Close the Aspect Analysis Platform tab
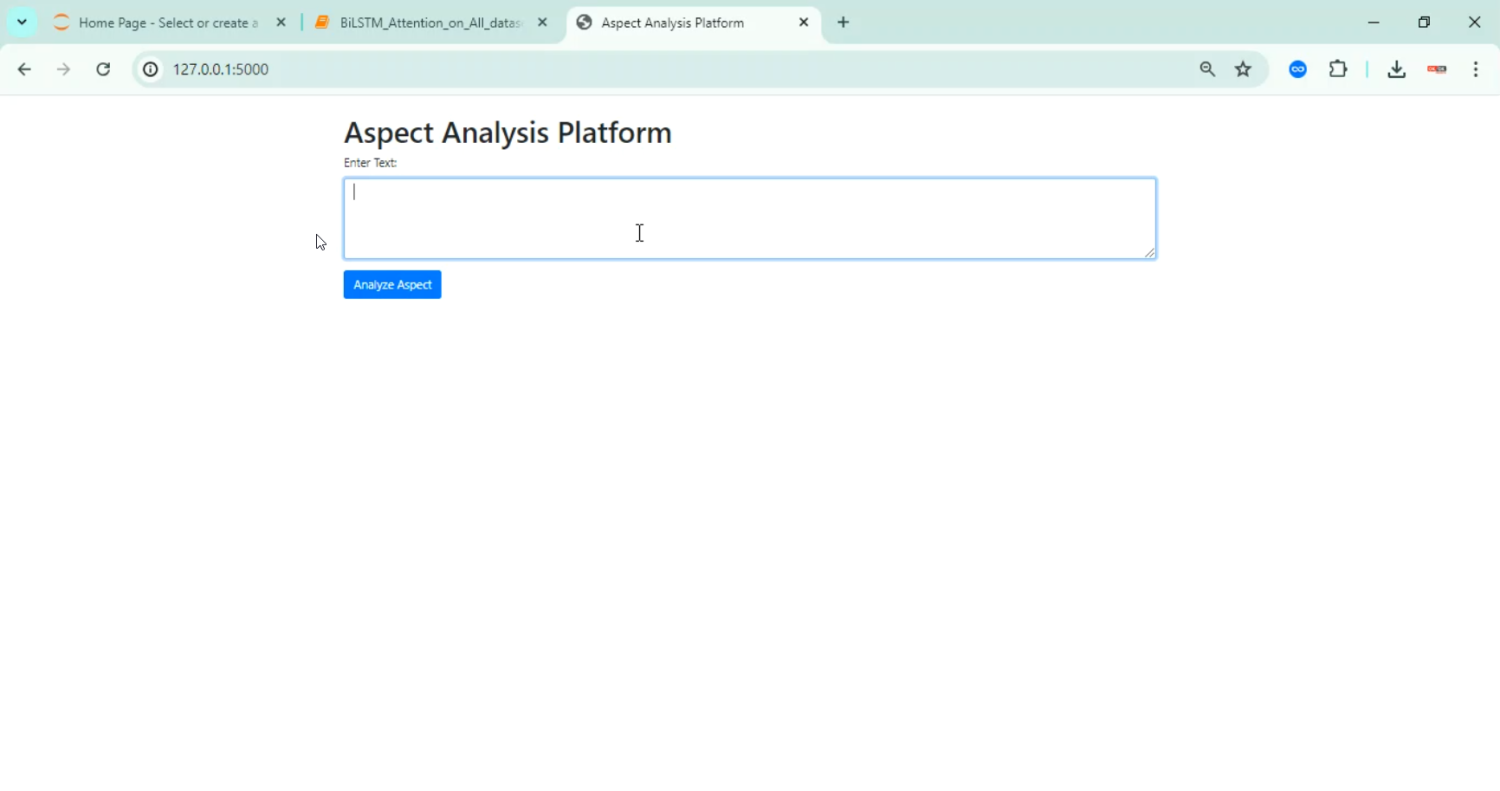 [803, 22]
